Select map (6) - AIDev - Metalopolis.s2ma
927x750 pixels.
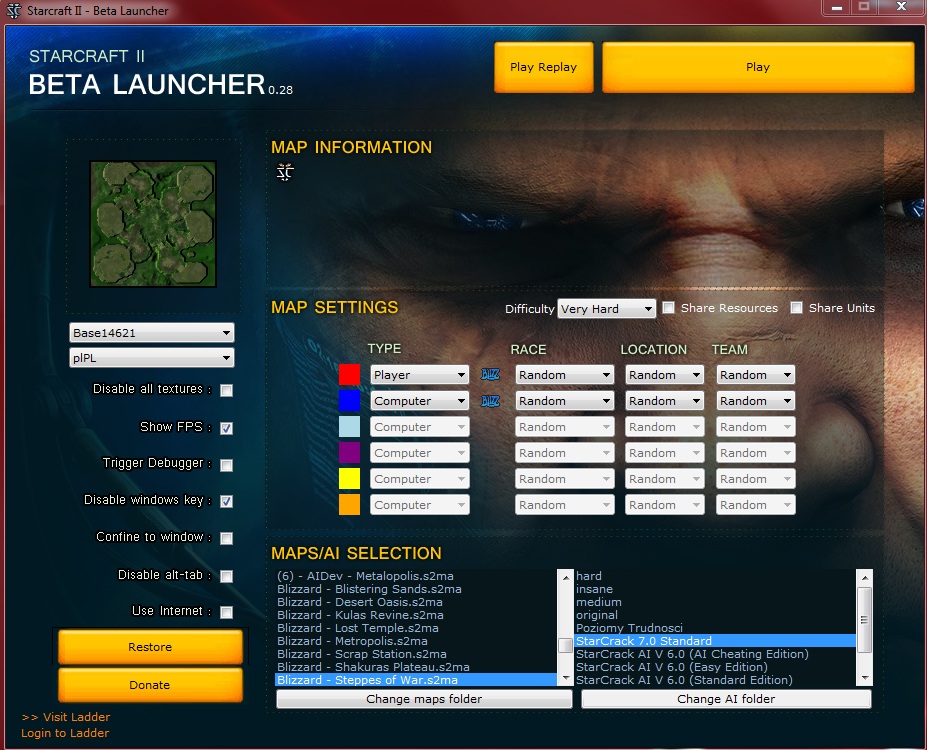pyautogui.click(x=416, y=576)
